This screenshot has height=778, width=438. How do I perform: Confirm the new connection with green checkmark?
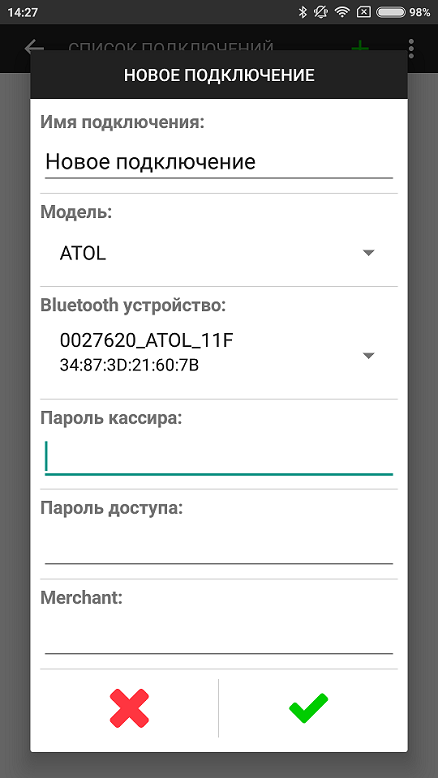coord(308,708)
